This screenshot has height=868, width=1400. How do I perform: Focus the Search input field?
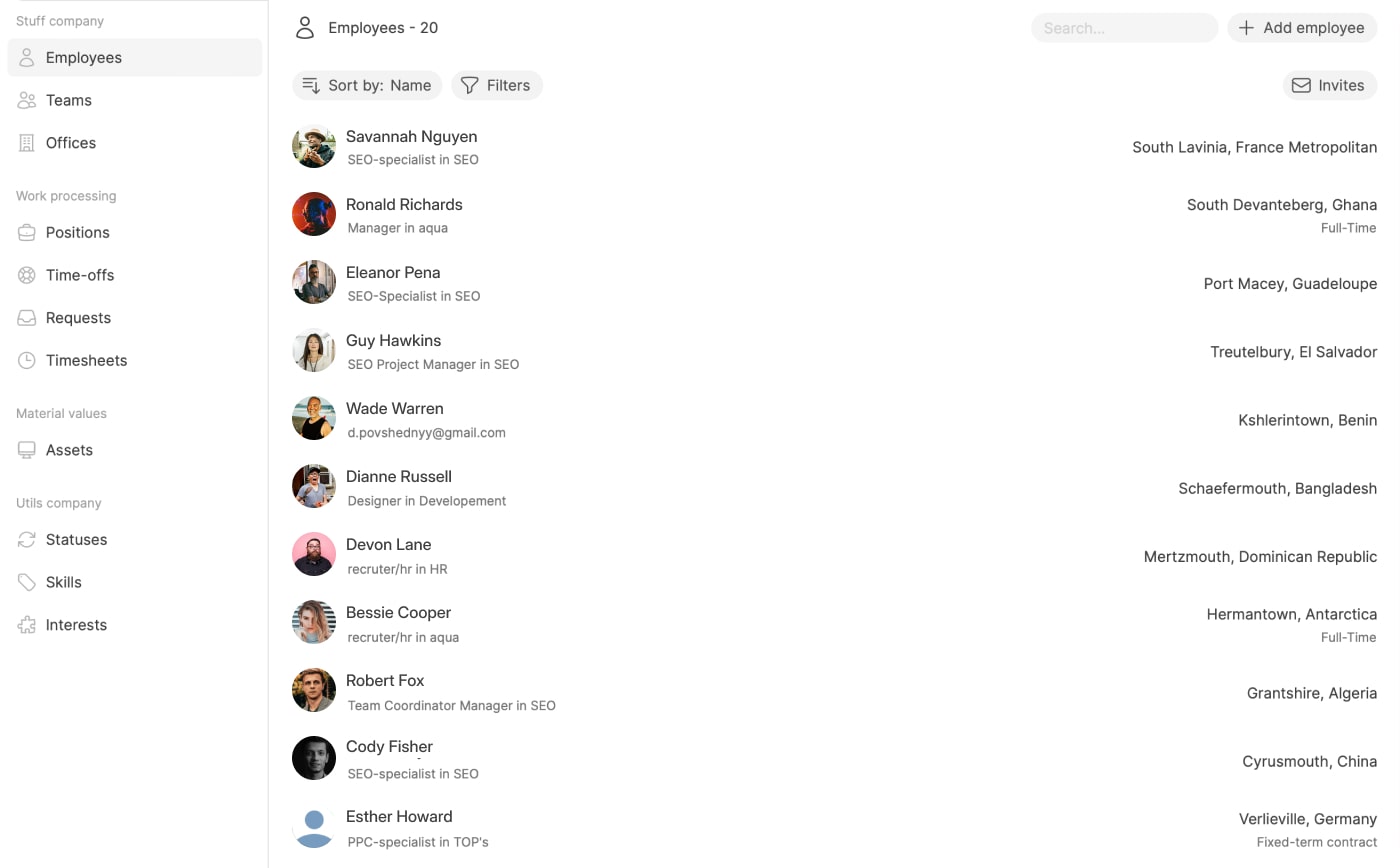[x=1125, y=28]
